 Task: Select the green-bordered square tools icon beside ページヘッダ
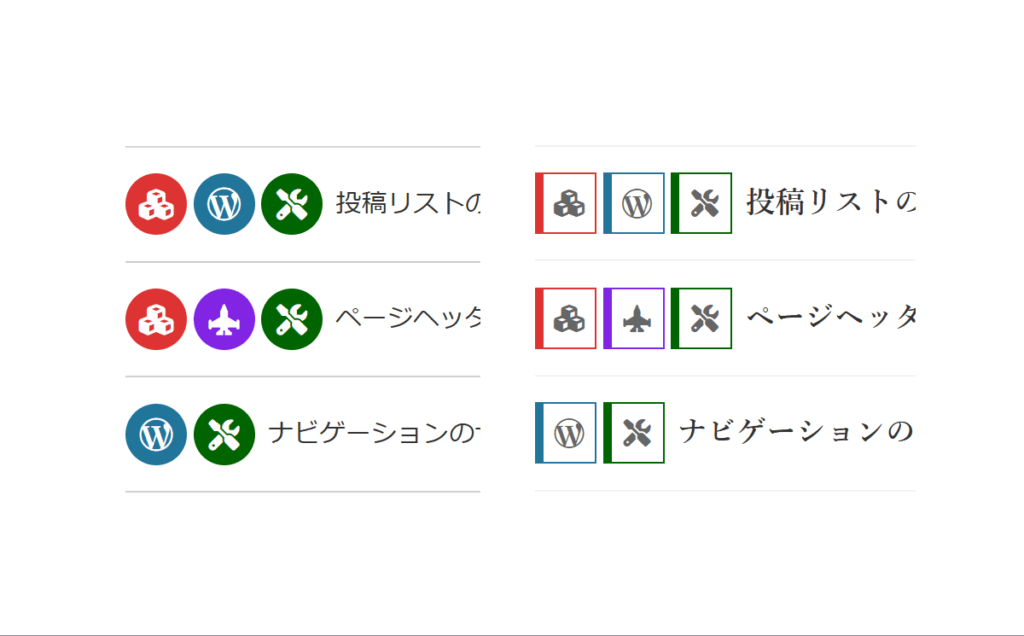[702, 318]
